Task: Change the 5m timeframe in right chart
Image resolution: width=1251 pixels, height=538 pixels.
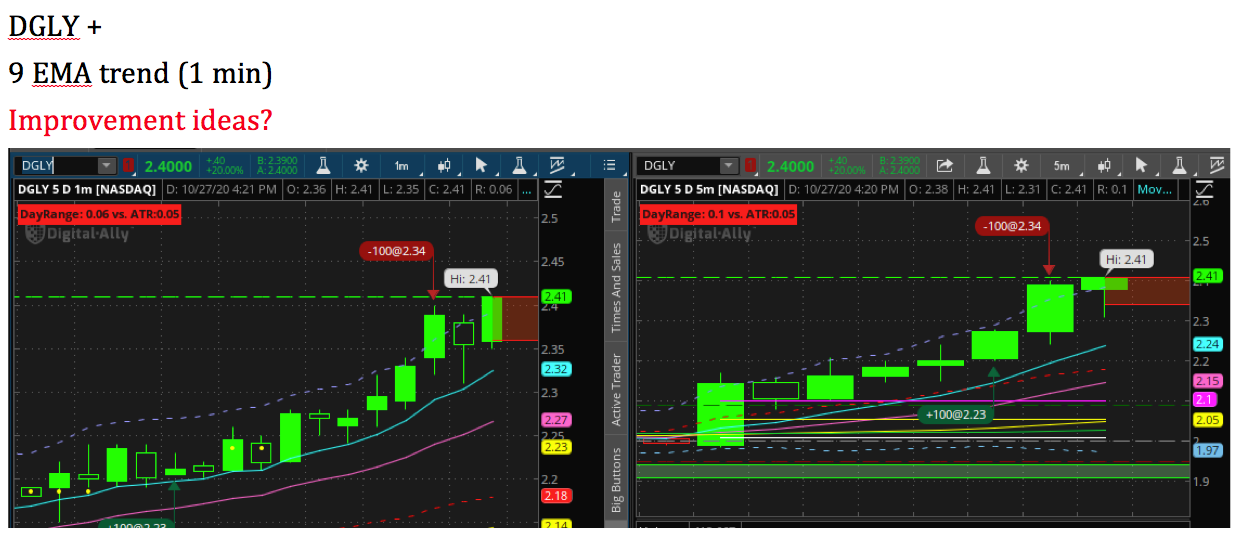Action: point(1061,166)
